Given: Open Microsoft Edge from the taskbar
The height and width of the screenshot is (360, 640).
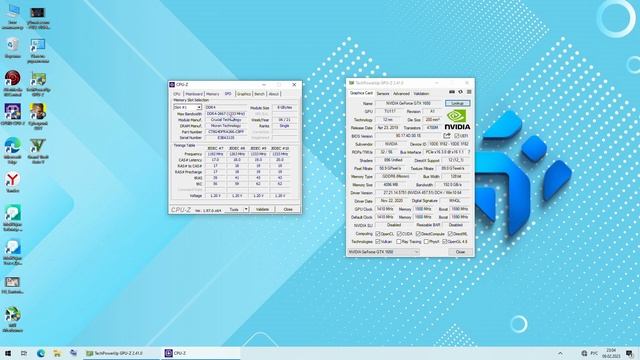Looking at the screenshot, I should (x=41, y=353).
